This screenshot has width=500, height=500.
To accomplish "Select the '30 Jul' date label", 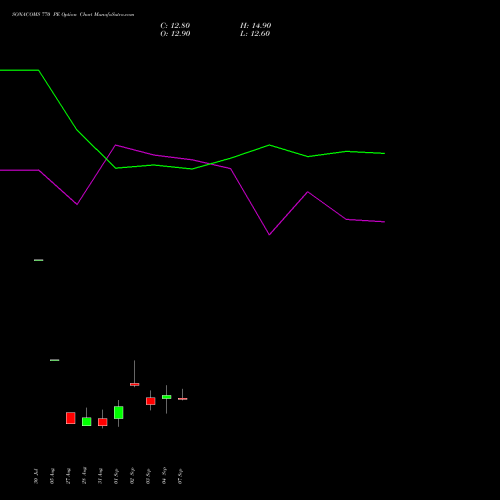I will tap(36, 476).
